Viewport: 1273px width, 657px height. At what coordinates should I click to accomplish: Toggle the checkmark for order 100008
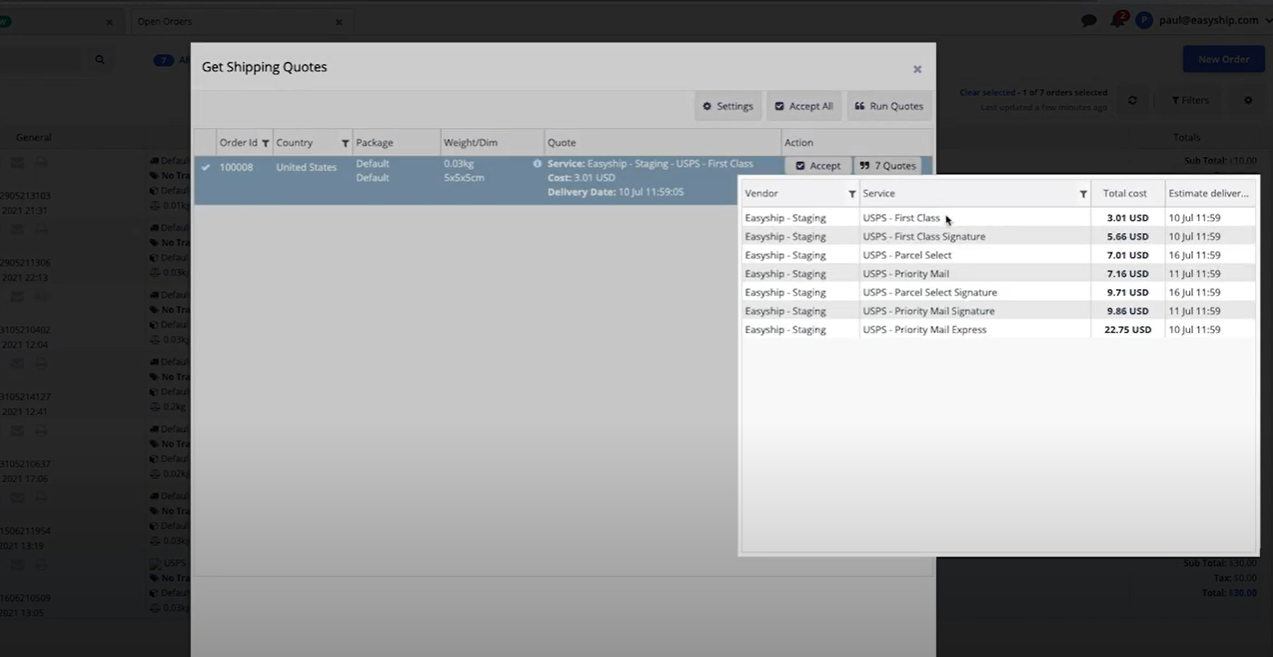pyautogui.click(x=206, y=167)
